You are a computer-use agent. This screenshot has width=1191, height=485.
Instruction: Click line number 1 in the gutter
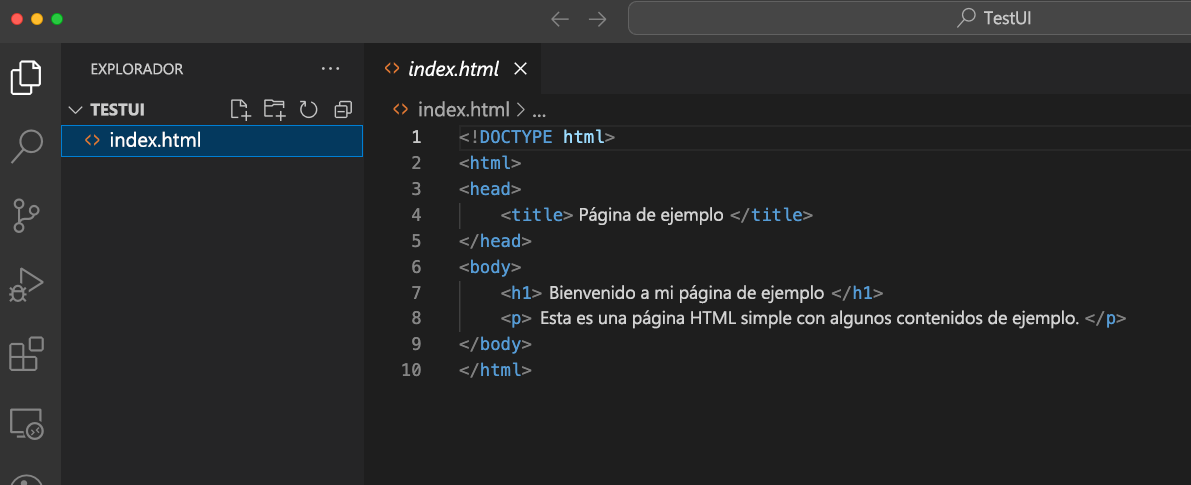(415, 137)
